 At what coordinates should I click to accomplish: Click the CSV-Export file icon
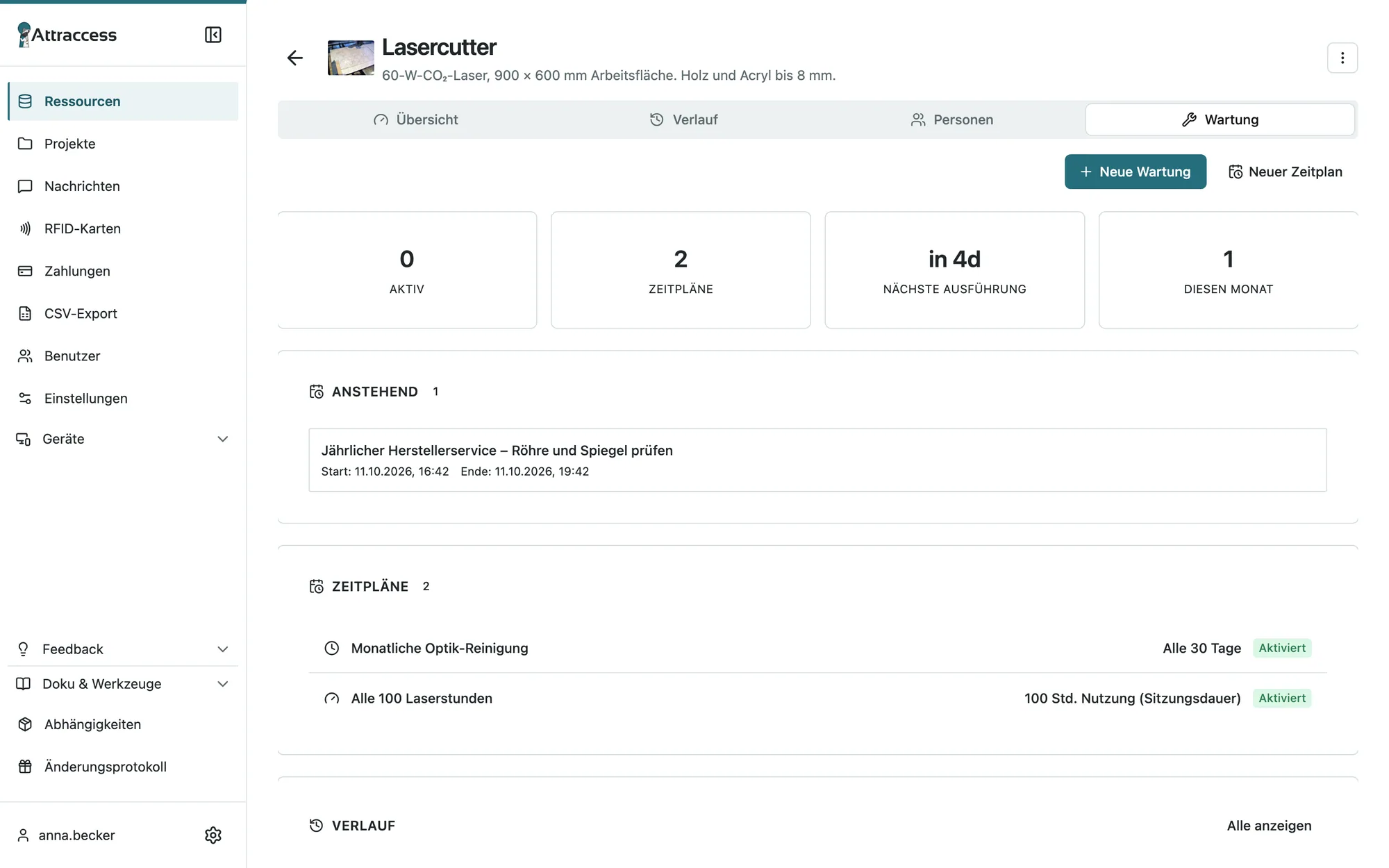point(25,313)
